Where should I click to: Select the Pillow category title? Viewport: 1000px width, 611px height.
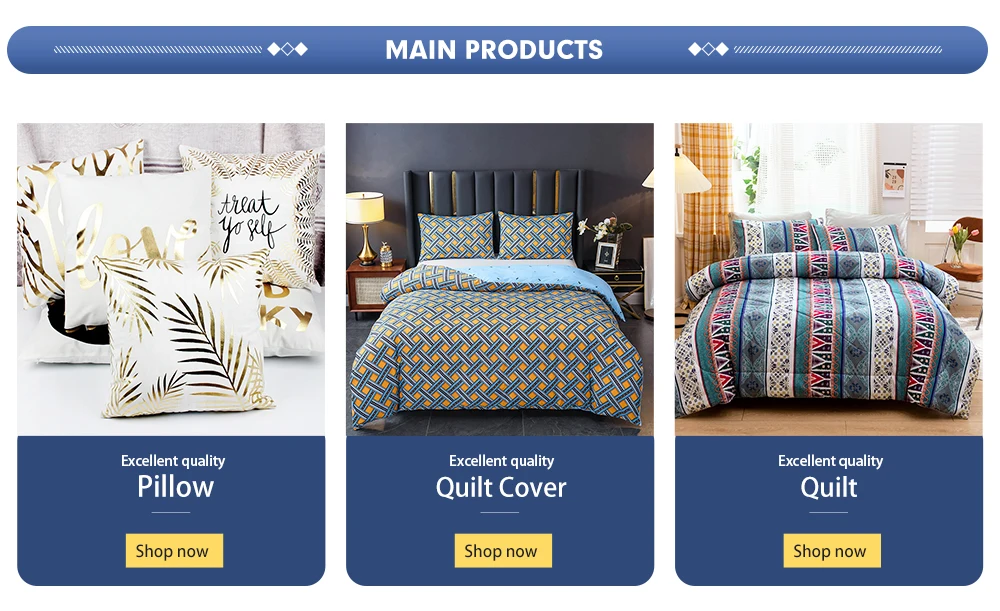175,487
